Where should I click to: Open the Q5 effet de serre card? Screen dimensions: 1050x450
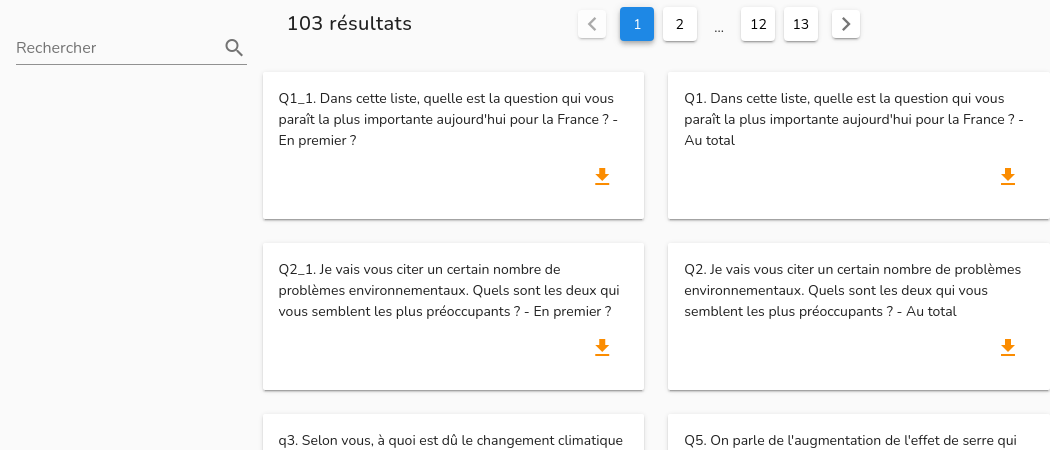[x=859, y=433]
